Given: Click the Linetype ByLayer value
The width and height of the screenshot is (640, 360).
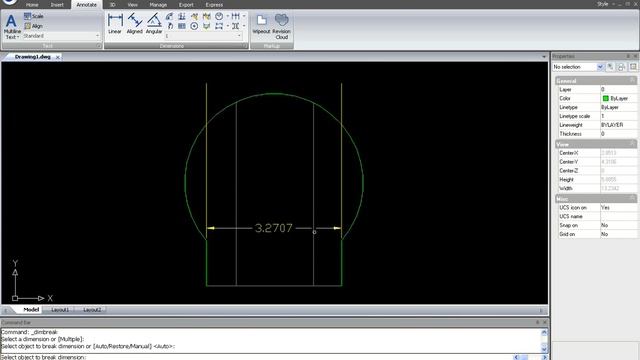Looking at the screenshot, I should coord(618,107).
